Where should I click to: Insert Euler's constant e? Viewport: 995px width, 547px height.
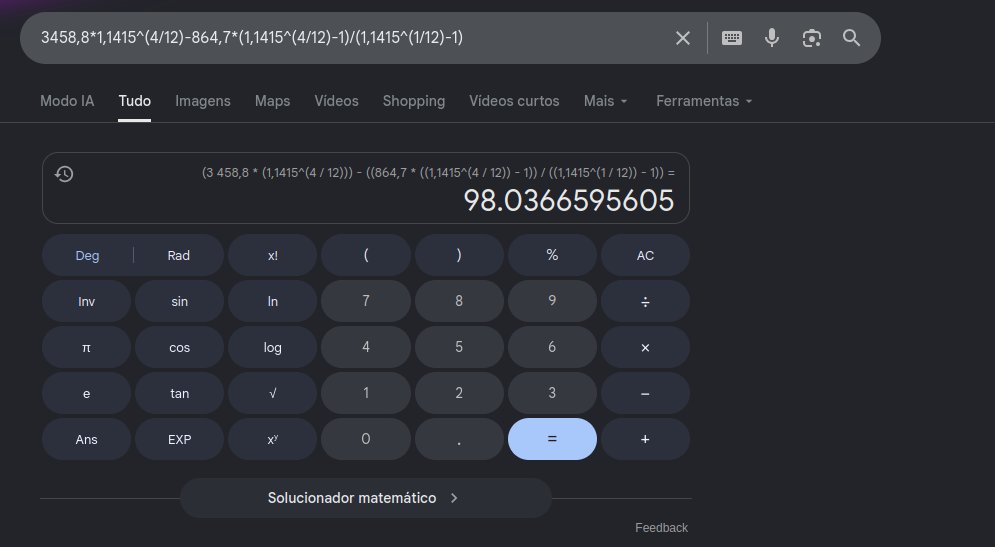86,393
